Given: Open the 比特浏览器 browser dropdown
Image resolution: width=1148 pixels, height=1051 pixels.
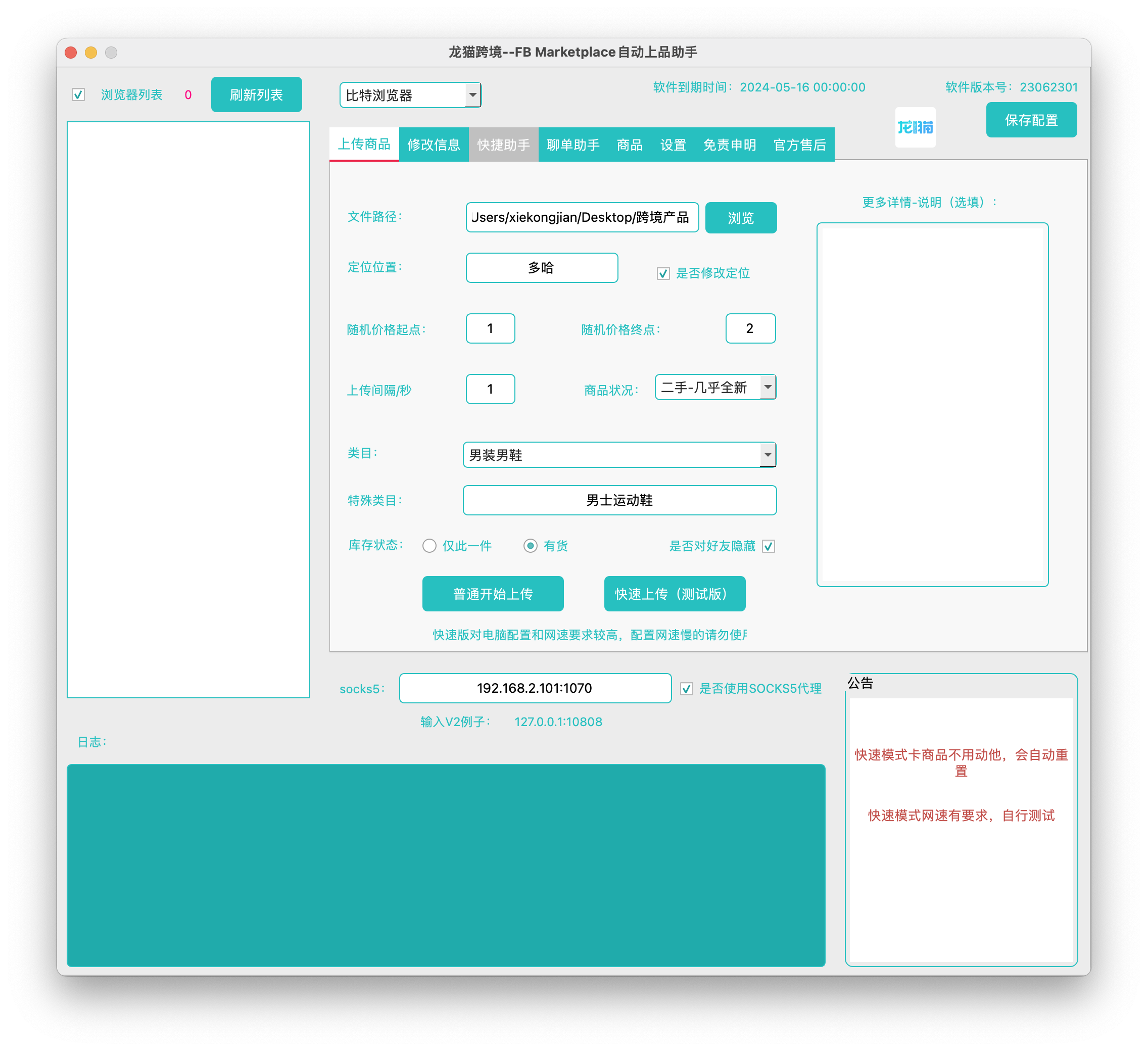Looking at the screenshot, I should [410, 95].
